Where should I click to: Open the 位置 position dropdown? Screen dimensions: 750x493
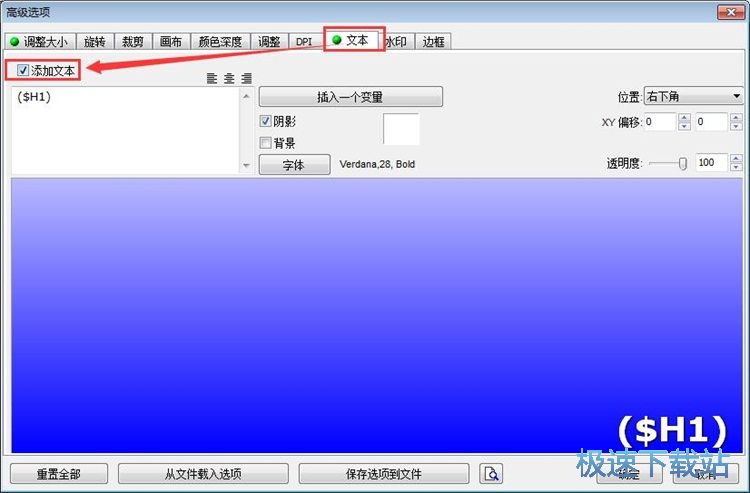[x=694, y=96]
